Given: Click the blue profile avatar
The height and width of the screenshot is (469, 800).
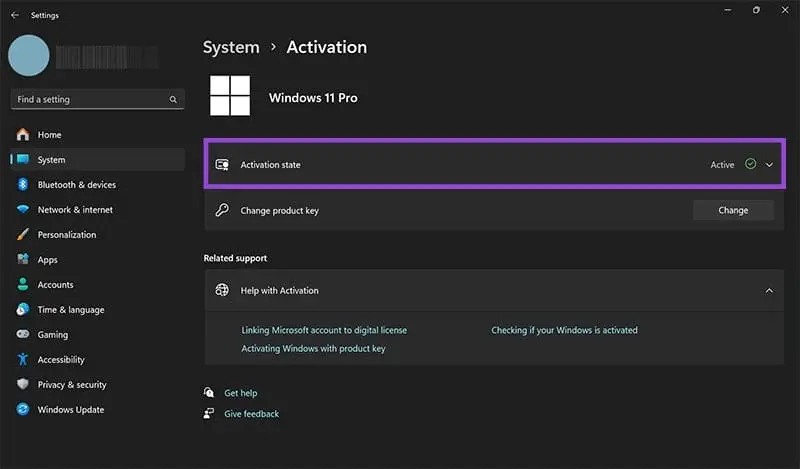Looking at the screenshot, I should click(x=29, y=56).
